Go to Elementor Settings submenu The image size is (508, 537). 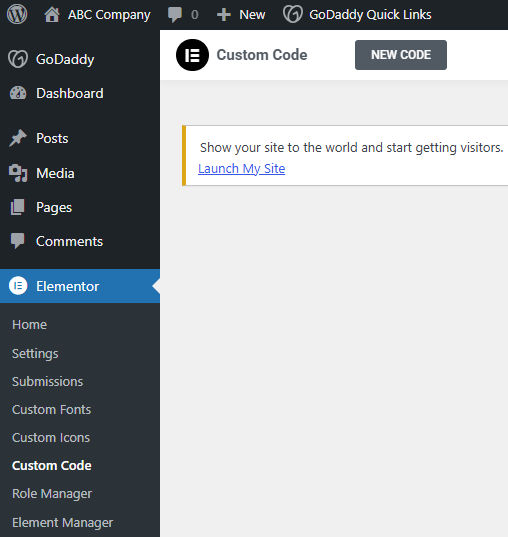click(x=35, y=353)
